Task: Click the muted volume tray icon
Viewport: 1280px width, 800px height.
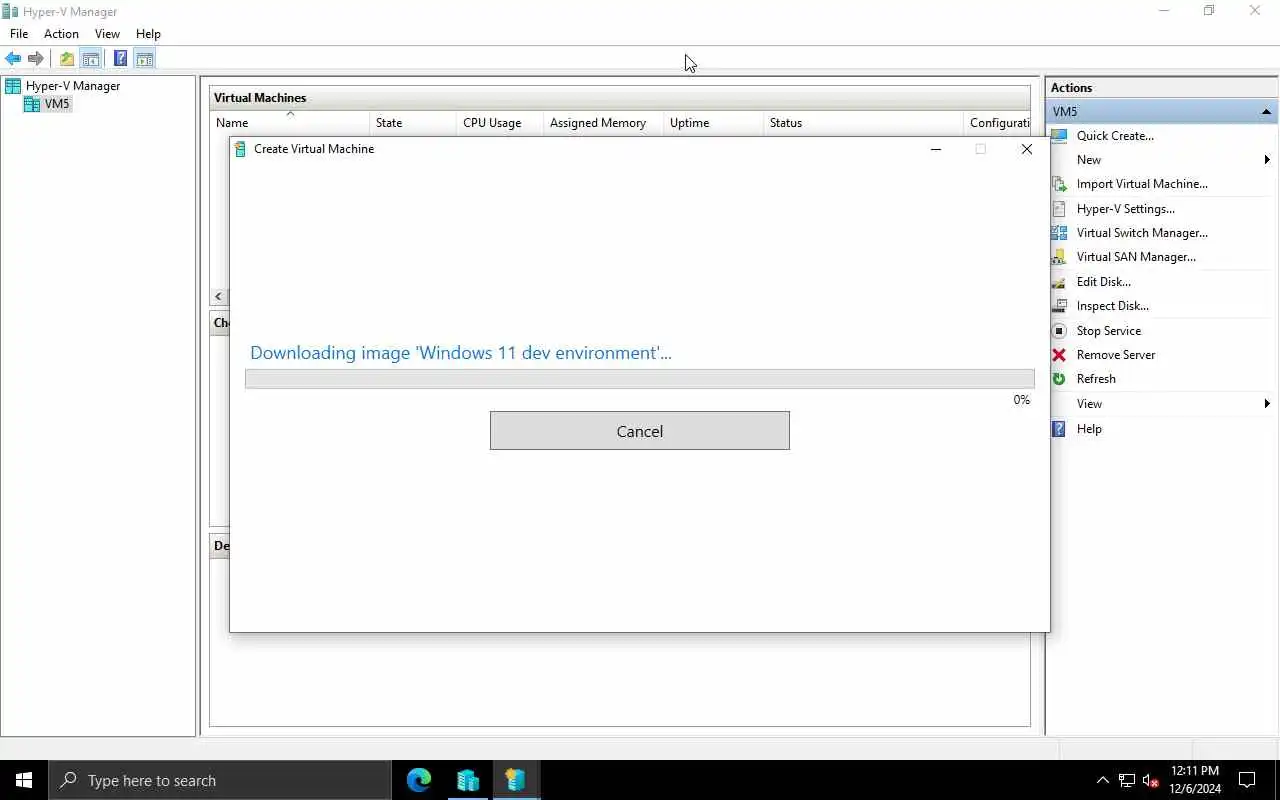Action: pos(1151,780)
